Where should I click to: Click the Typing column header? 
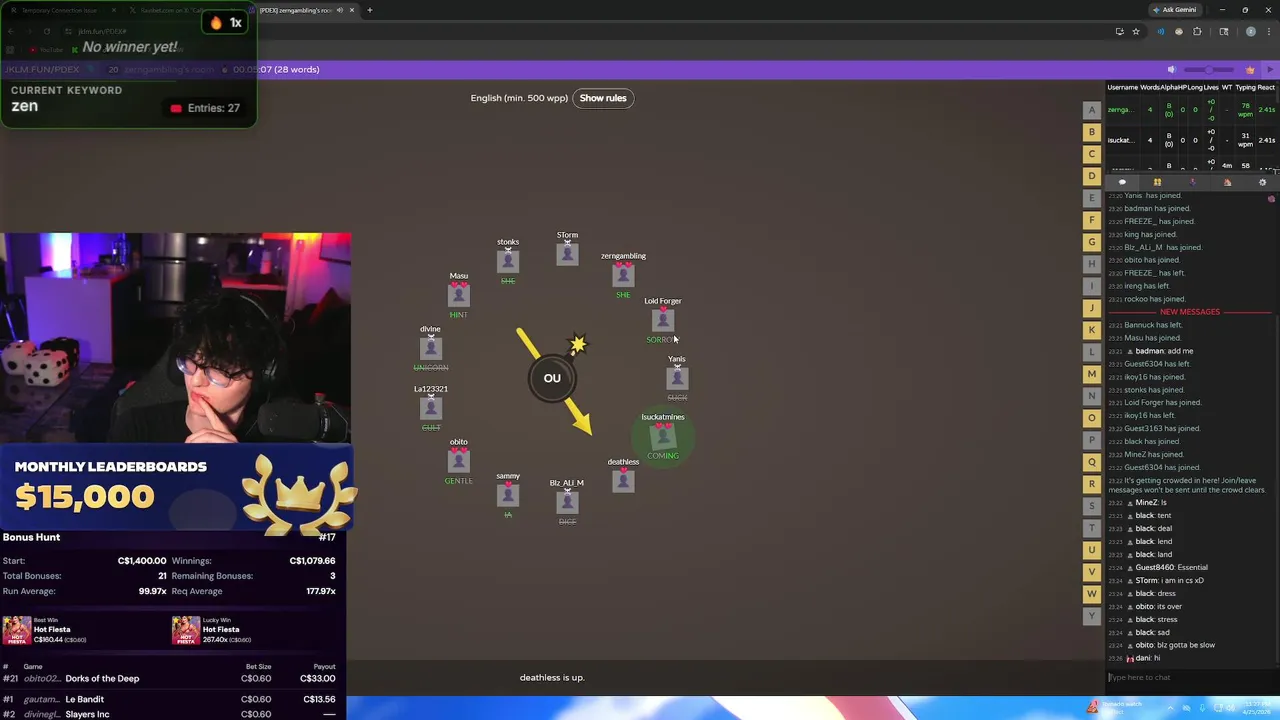tap(1246, 87)
